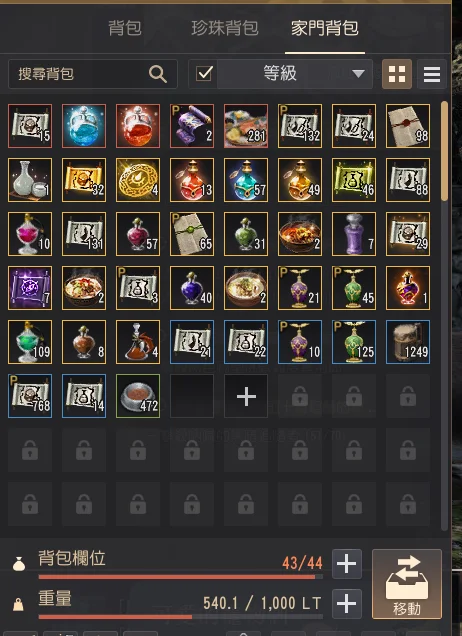Screen dimensions: 462x636
Task: Click the gold coin item with 4
Action: coord(138,180)
